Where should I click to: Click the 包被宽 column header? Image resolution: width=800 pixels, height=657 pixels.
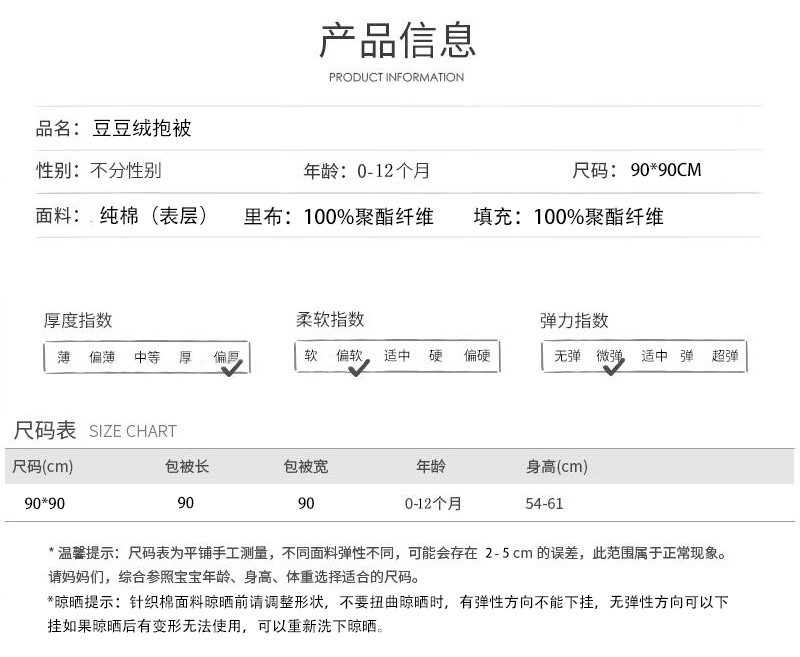click(x=306, y=466)
